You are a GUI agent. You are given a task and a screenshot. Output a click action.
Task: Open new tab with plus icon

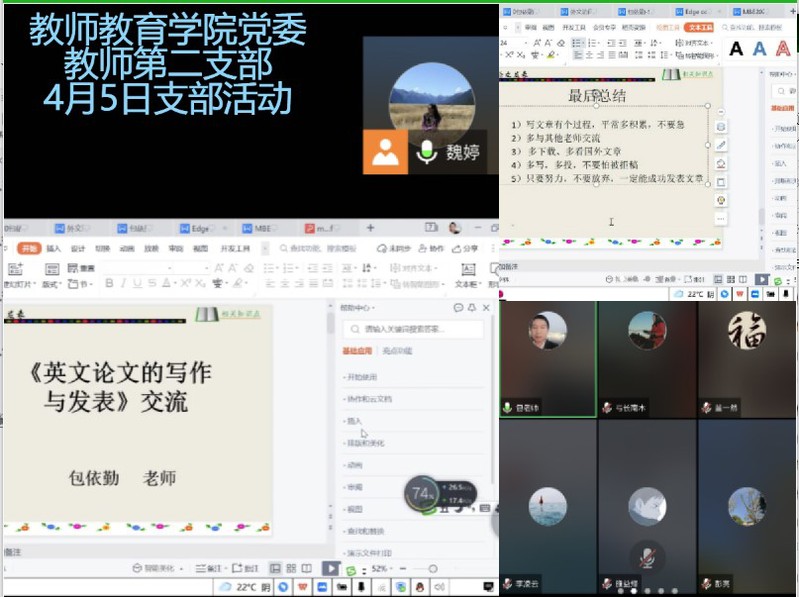coord(370,228)
